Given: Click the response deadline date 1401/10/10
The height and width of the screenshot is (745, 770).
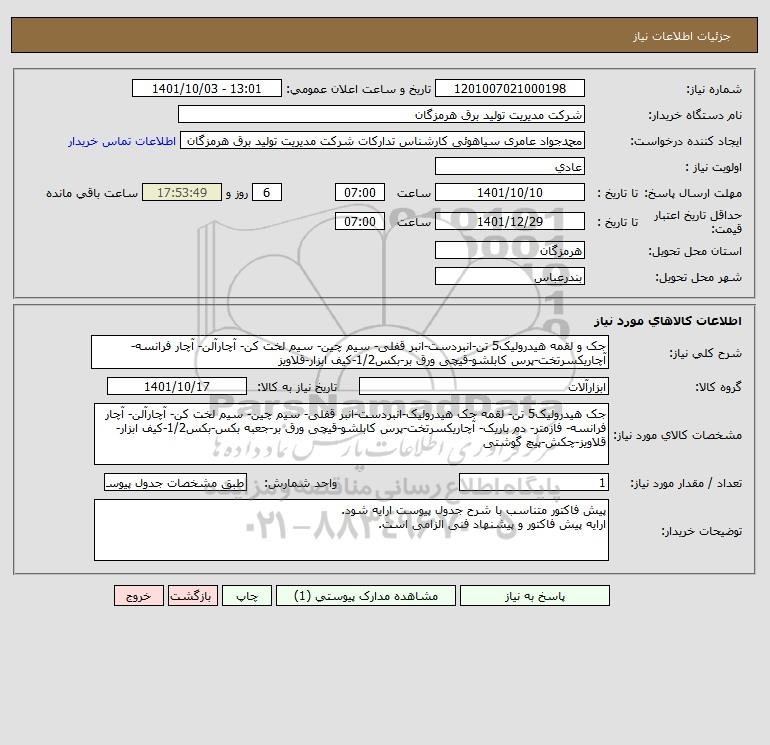Looking at the screenshot, I should point(510,193).
